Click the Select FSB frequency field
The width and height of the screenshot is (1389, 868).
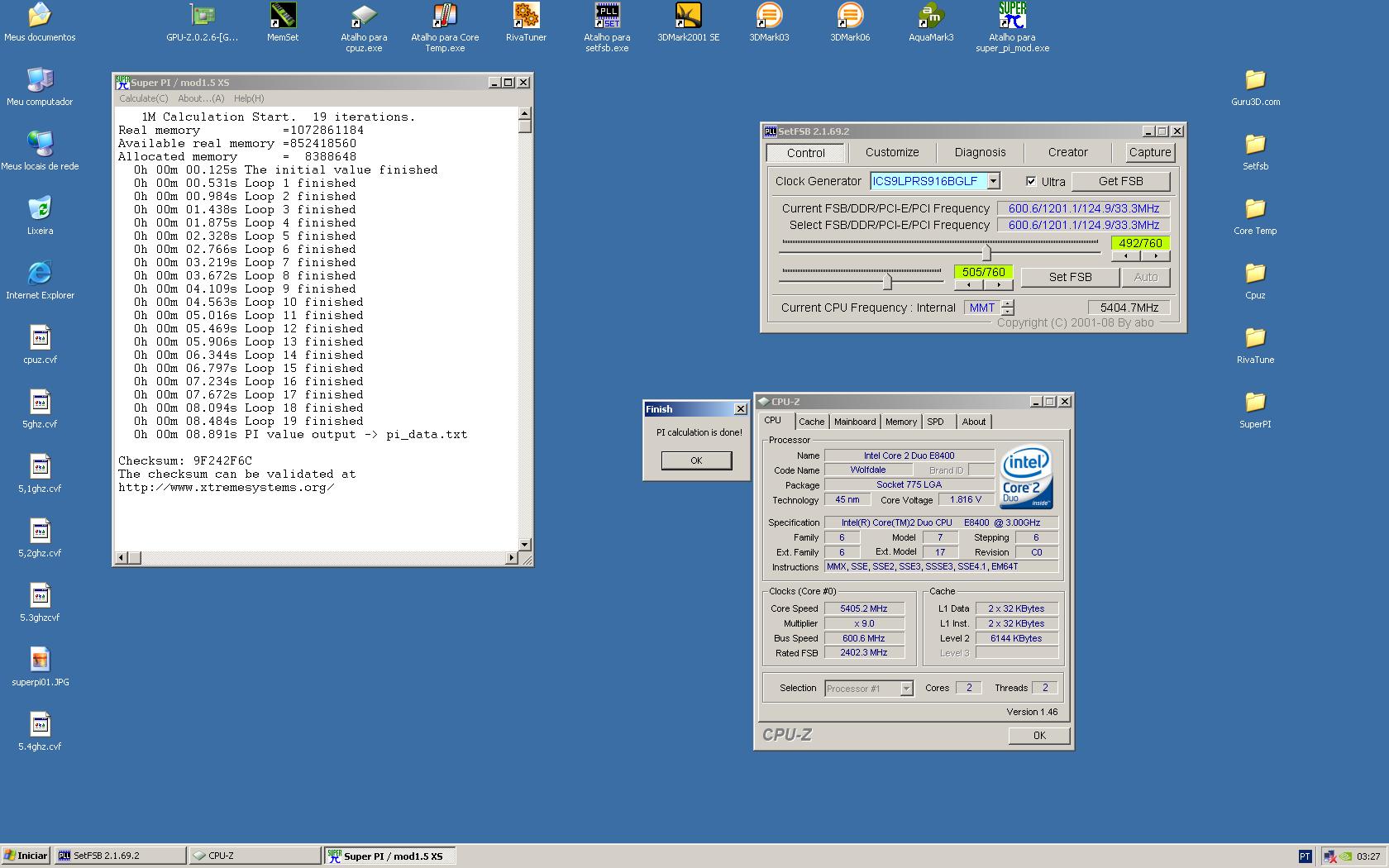point(1084,225)
